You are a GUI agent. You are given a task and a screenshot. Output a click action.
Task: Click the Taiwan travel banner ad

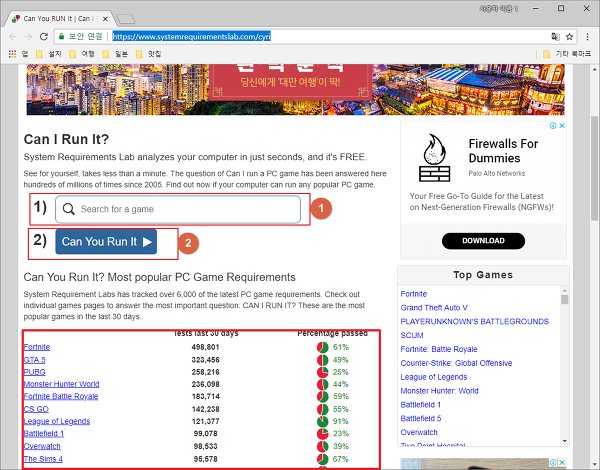click(295, 90)
